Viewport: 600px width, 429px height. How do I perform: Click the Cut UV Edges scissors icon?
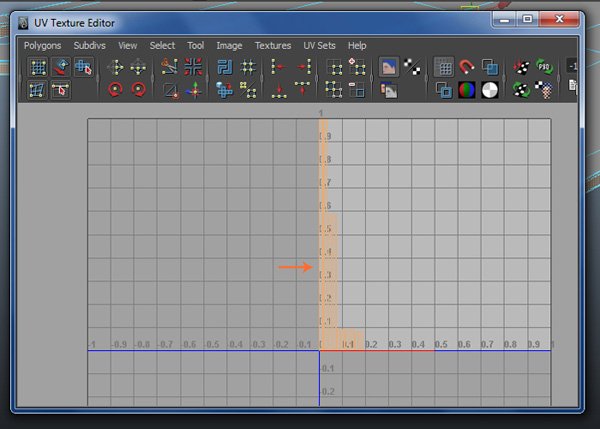(169, 68)
